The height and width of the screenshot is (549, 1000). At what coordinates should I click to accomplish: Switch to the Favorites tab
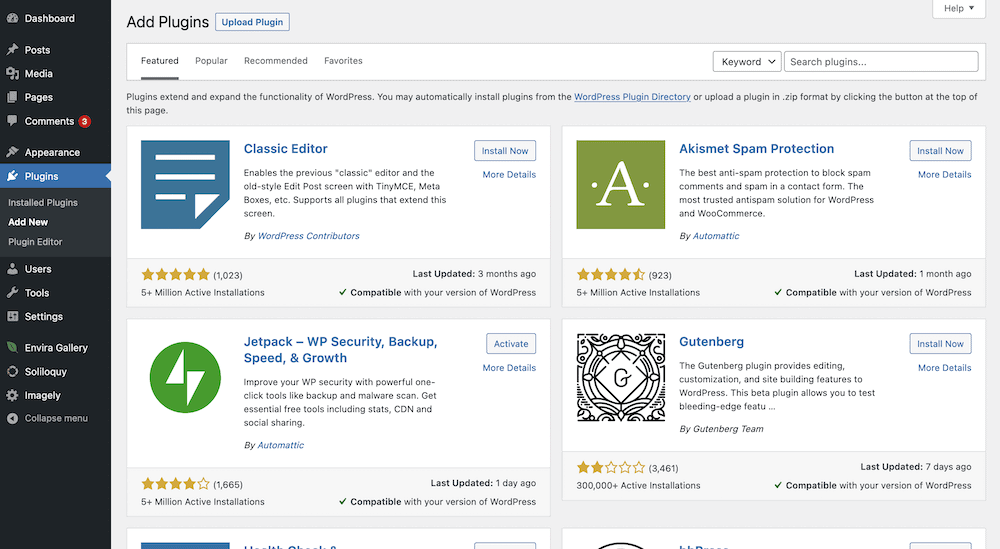[343, 61]
